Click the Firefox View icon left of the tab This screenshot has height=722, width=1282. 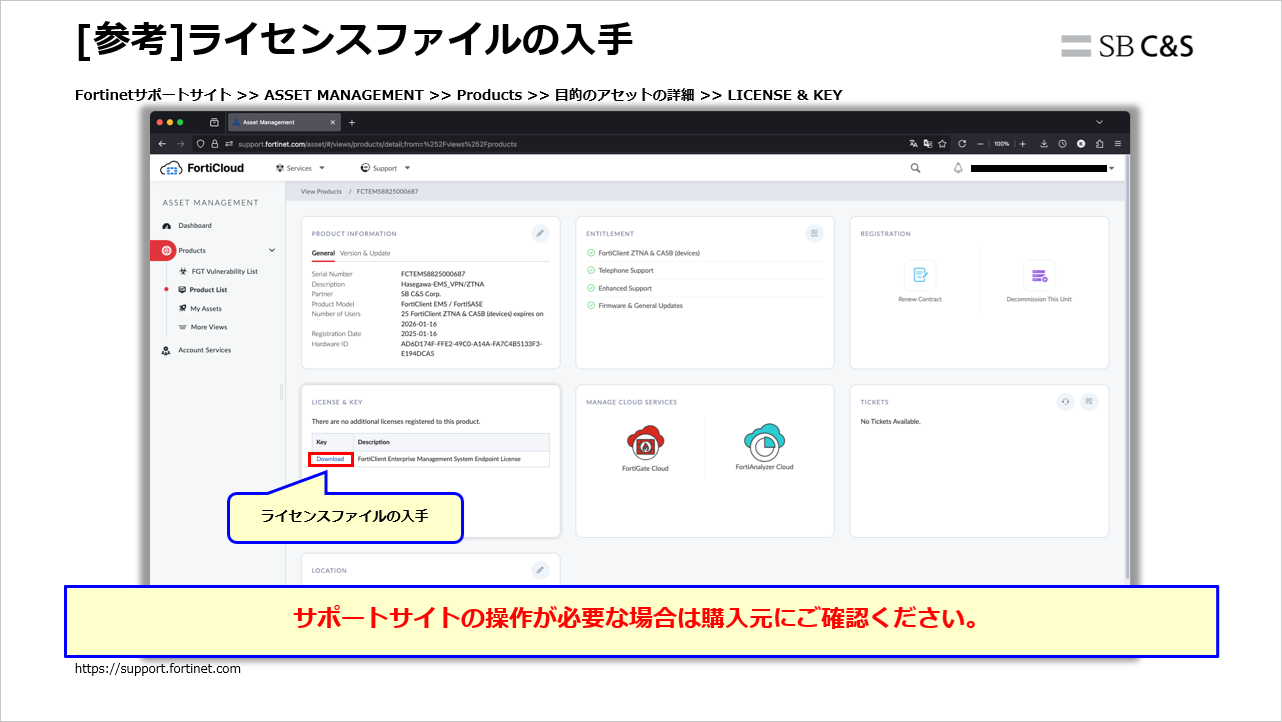coord(214,122)
